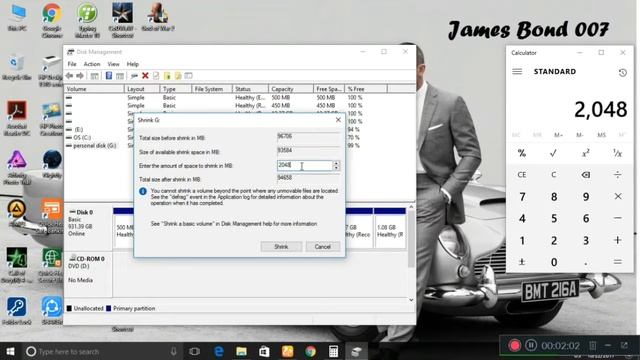
Task: Sort by the Capacity column header
Action: pyautogui.click(x=291, y=89)
